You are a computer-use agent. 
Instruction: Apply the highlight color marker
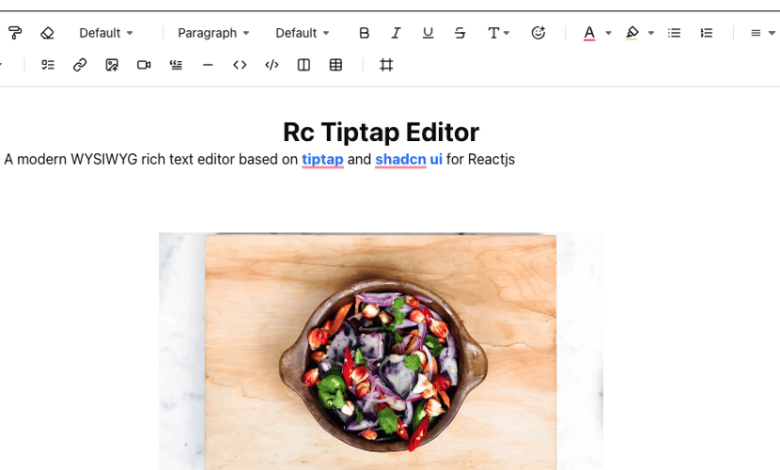(x=632, y=33)
